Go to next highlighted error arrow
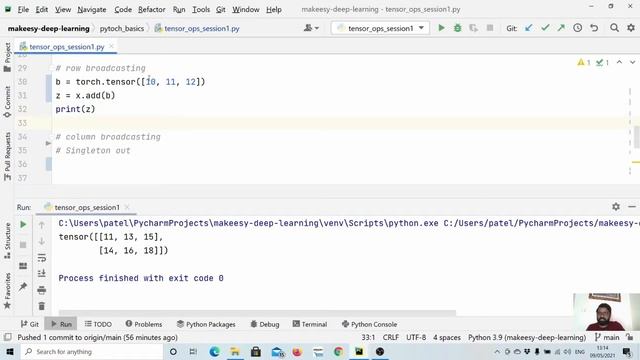Screen dimensions: 640x360 tap(632, 62)
